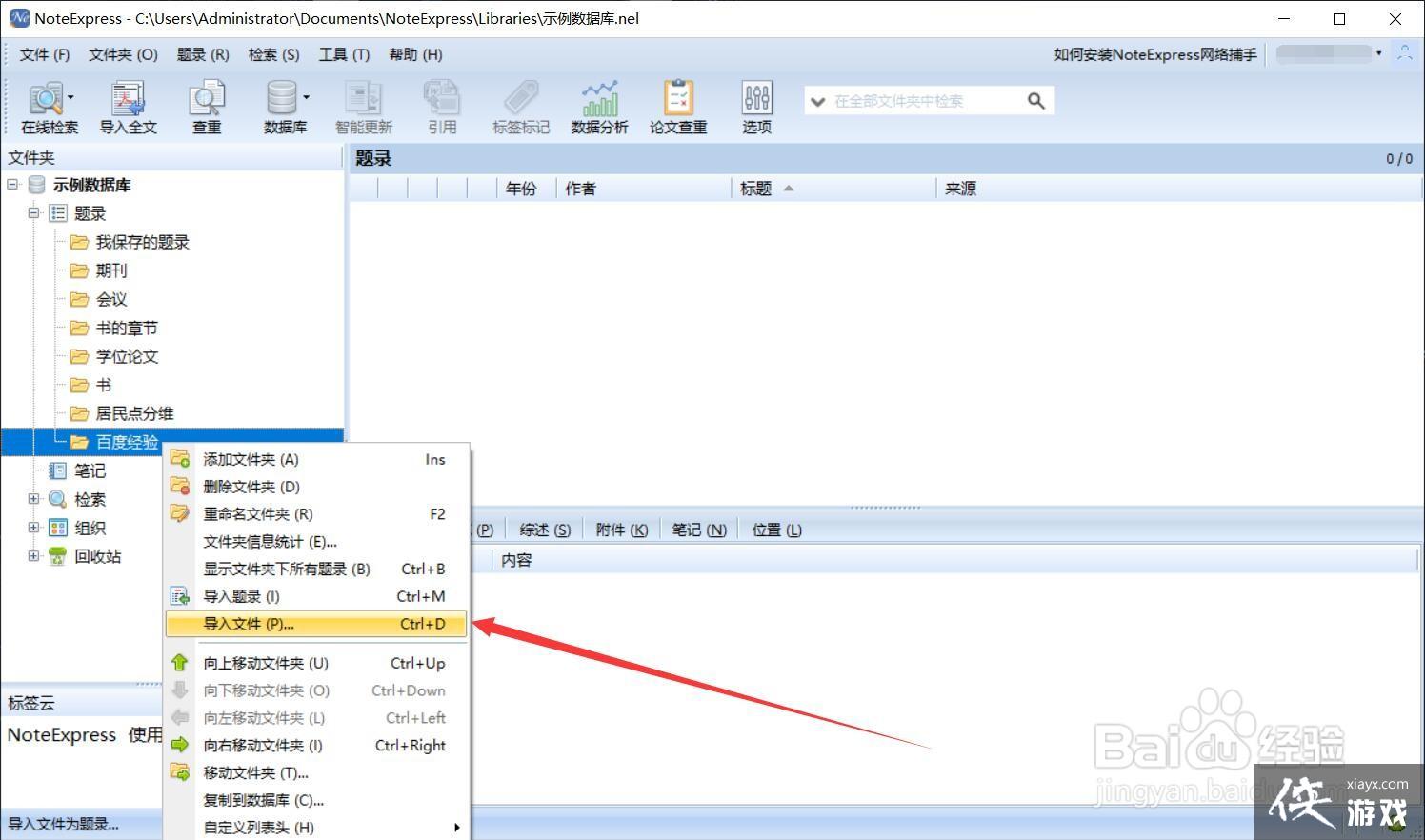Open the 帮助 (H) menu

tap(415, 54)
